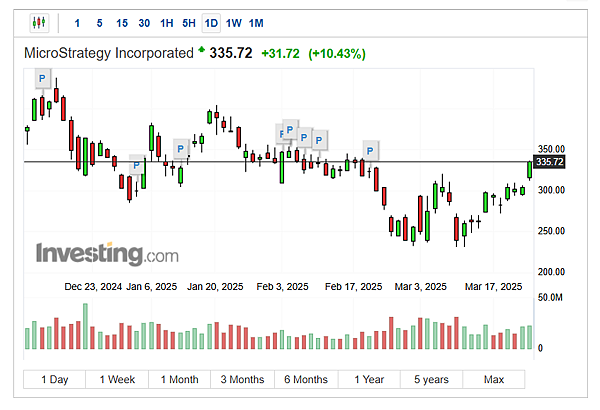Click the Jan 6, 2025 date label
Image resolution: width=600 pixels, height=410 pixels.
coord(152,287)
